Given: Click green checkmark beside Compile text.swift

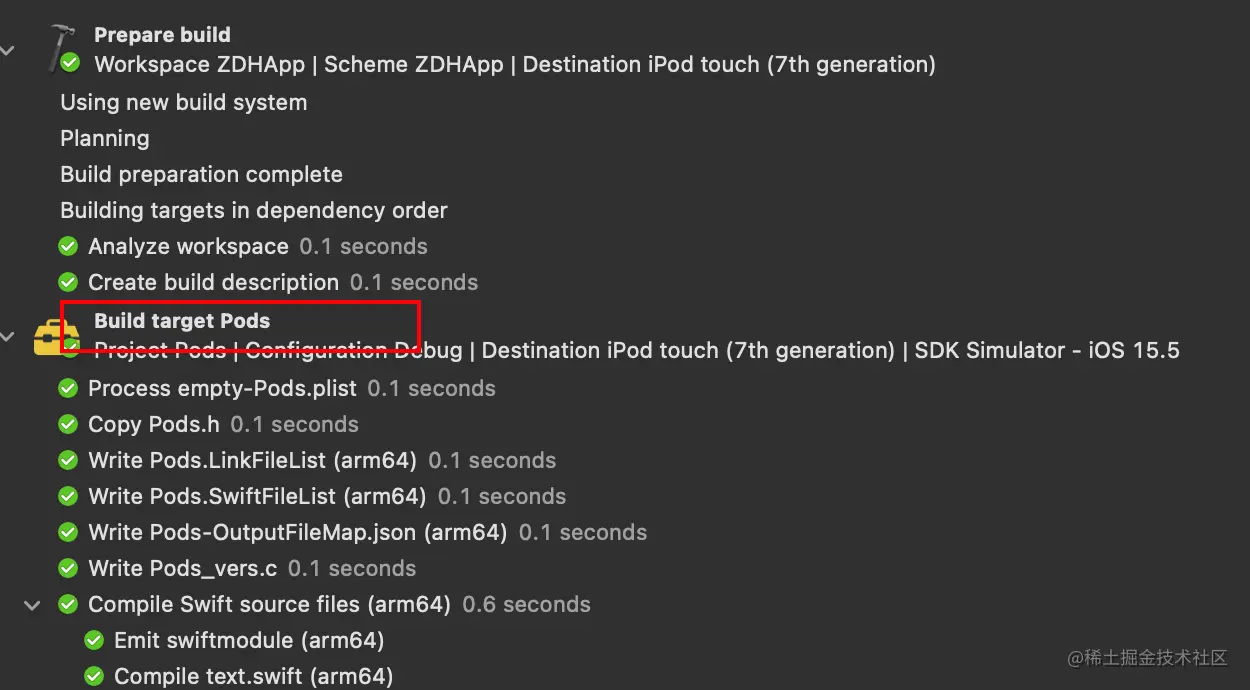Looking at the screenshot, I should 94,676.
